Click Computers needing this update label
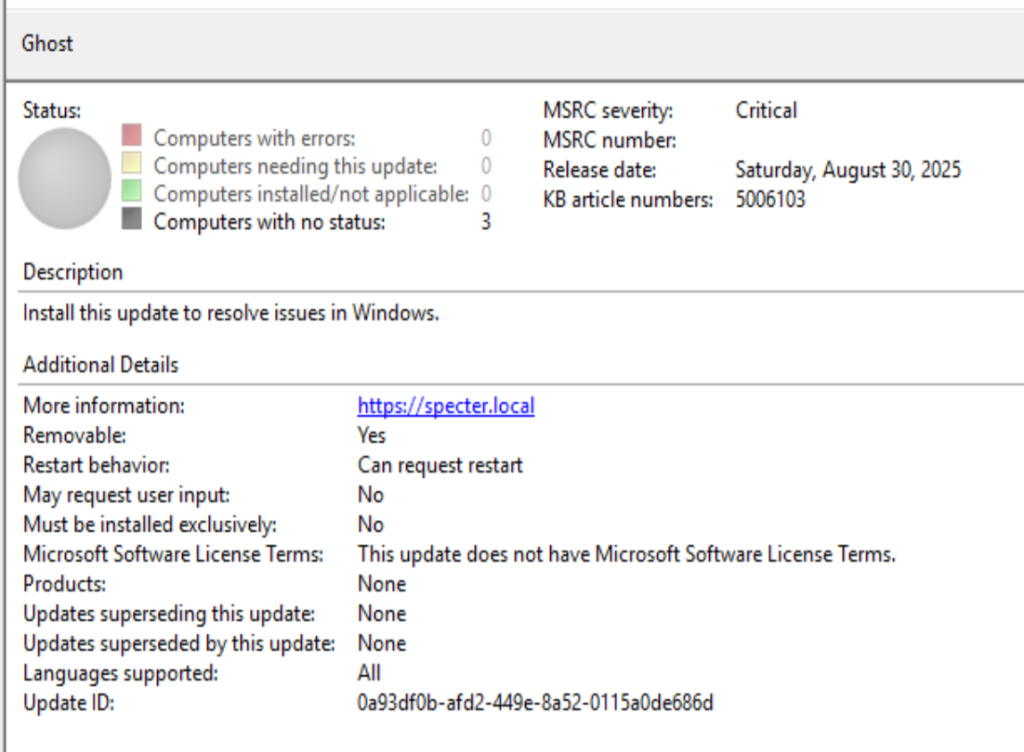Screen dimensions: 1024x752 point(295,166)
